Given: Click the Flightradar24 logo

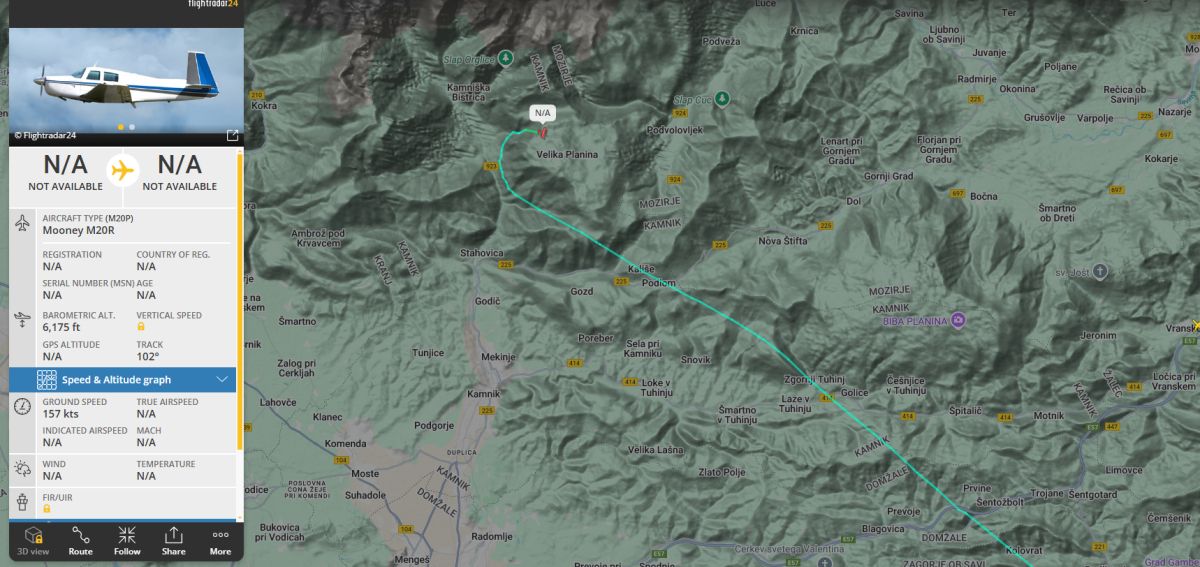Looking at the screenshot, I should [x=213, y=4].
